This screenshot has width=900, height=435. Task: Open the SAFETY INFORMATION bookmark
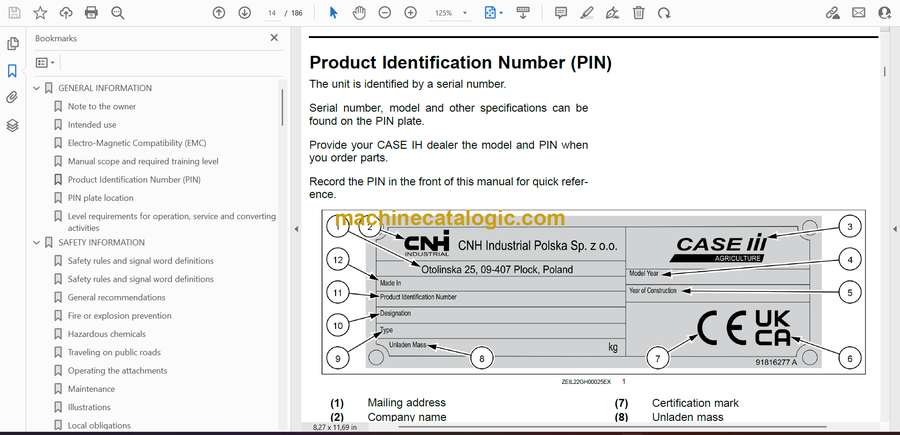pyautogui.click(x=102, y=243)
